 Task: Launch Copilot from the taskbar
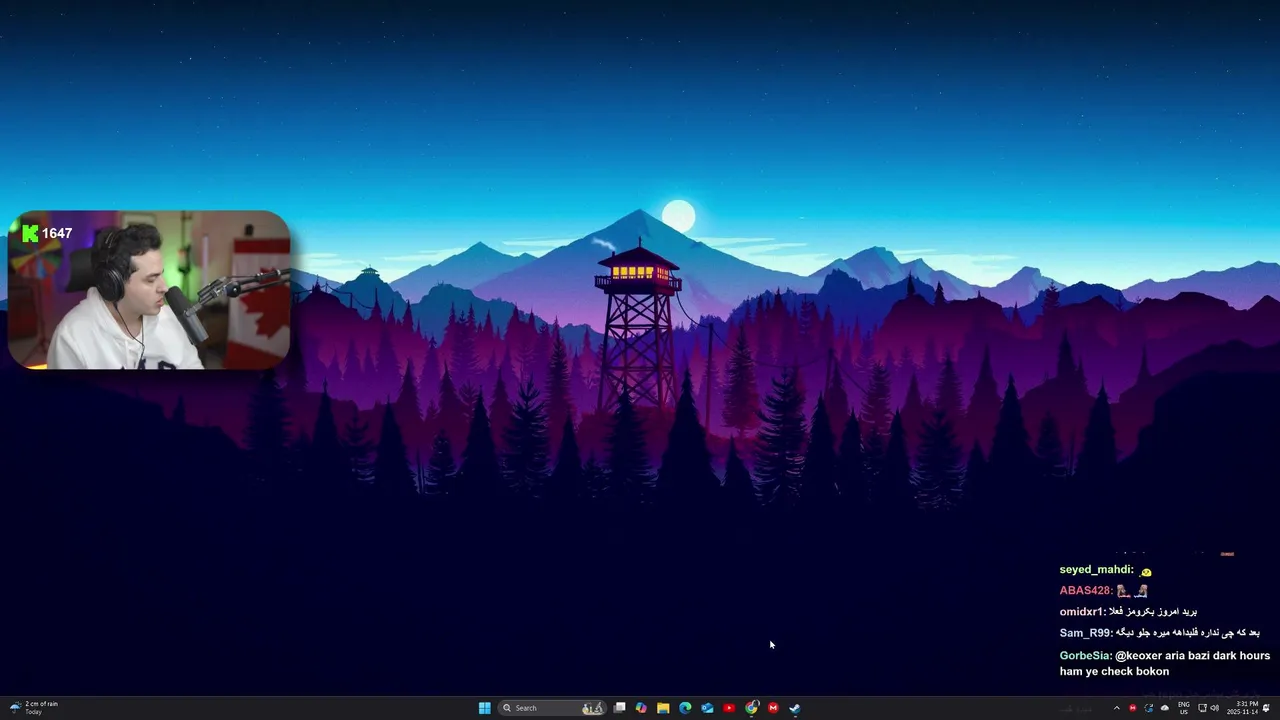pyautogui.click(x=641, y=708)
